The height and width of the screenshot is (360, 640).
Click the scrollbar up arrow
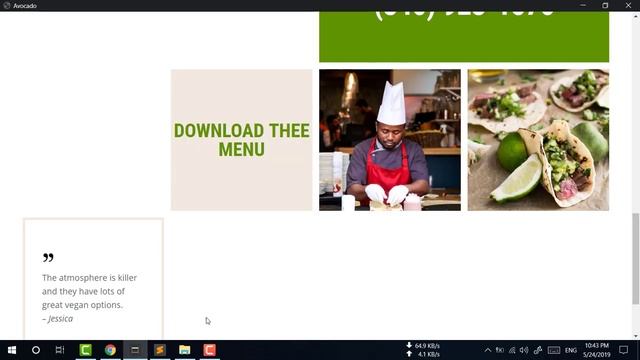(636, 16)
